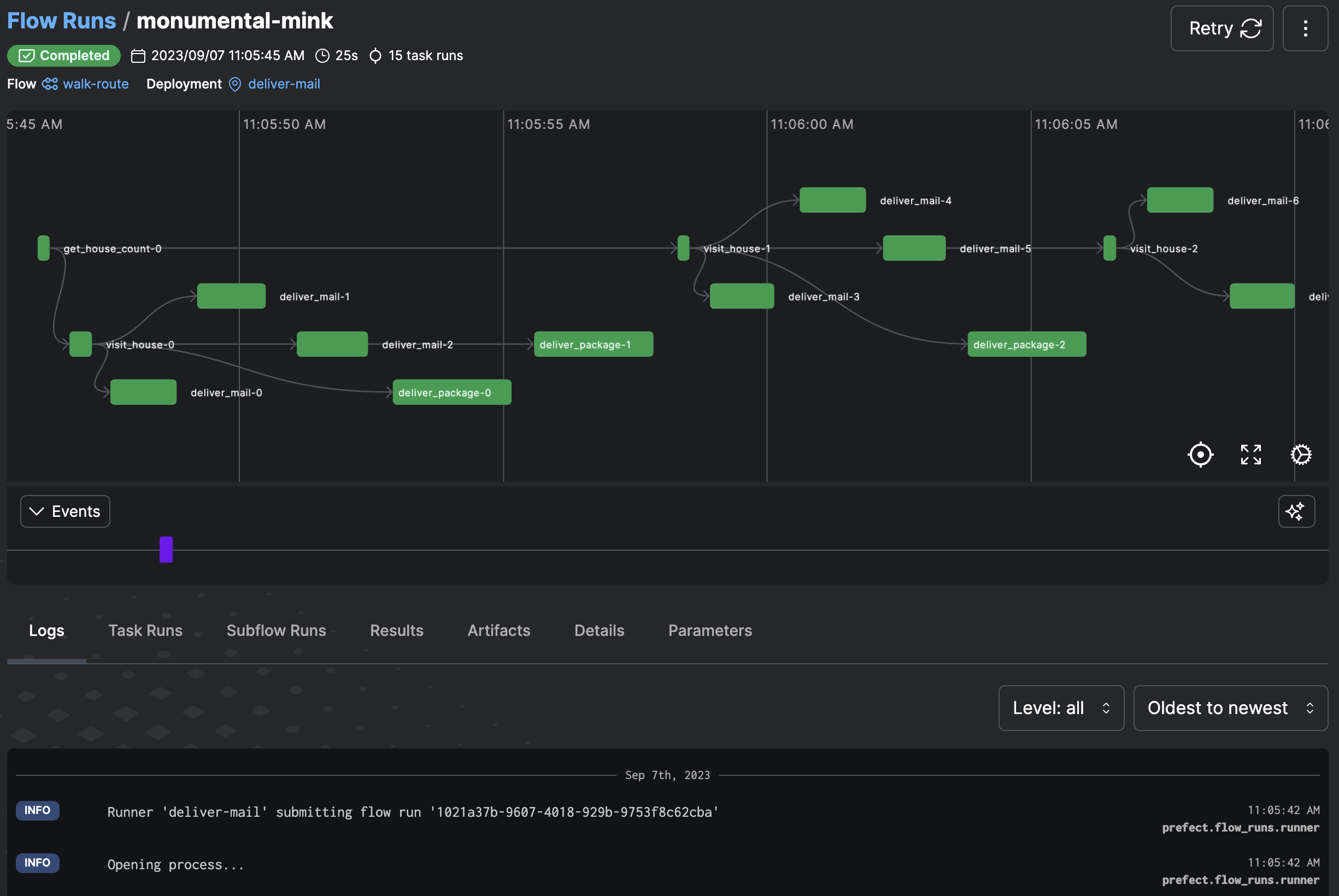
Task: Select the deliver_mail-3 task node
Action: [x=741, y=296]
